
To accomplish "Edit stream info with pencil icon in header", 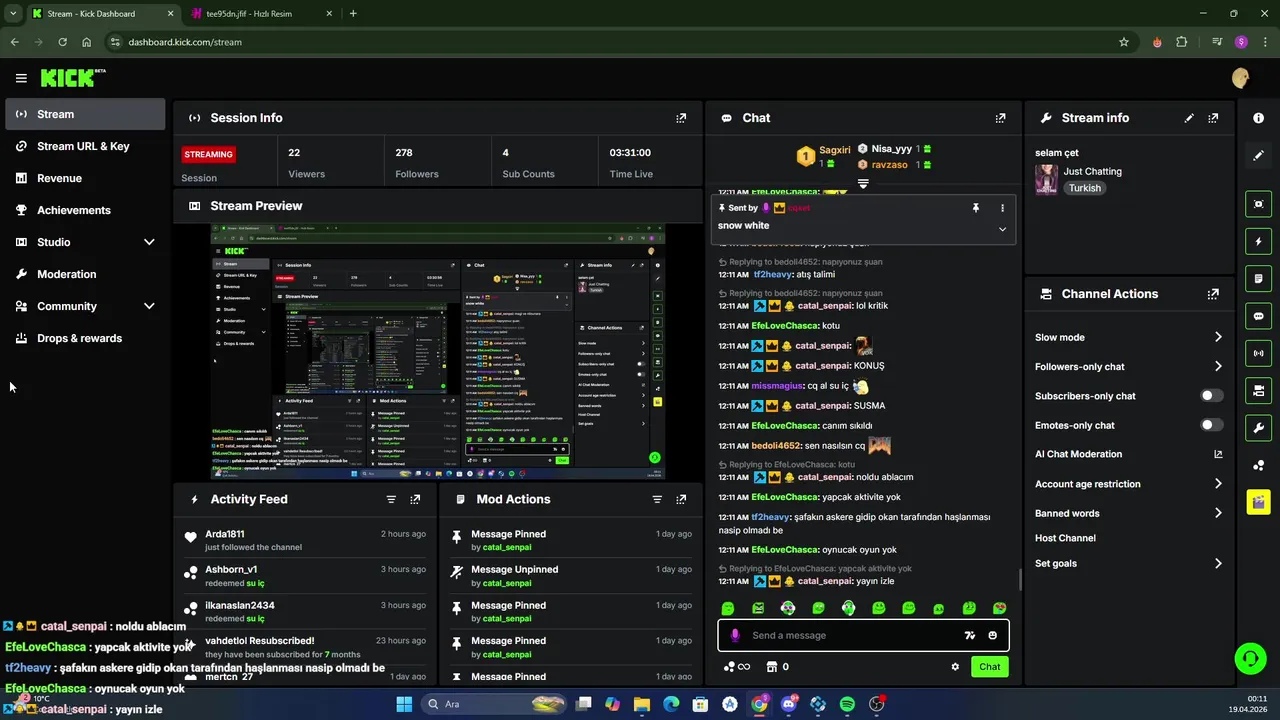I will point(1189,118).
